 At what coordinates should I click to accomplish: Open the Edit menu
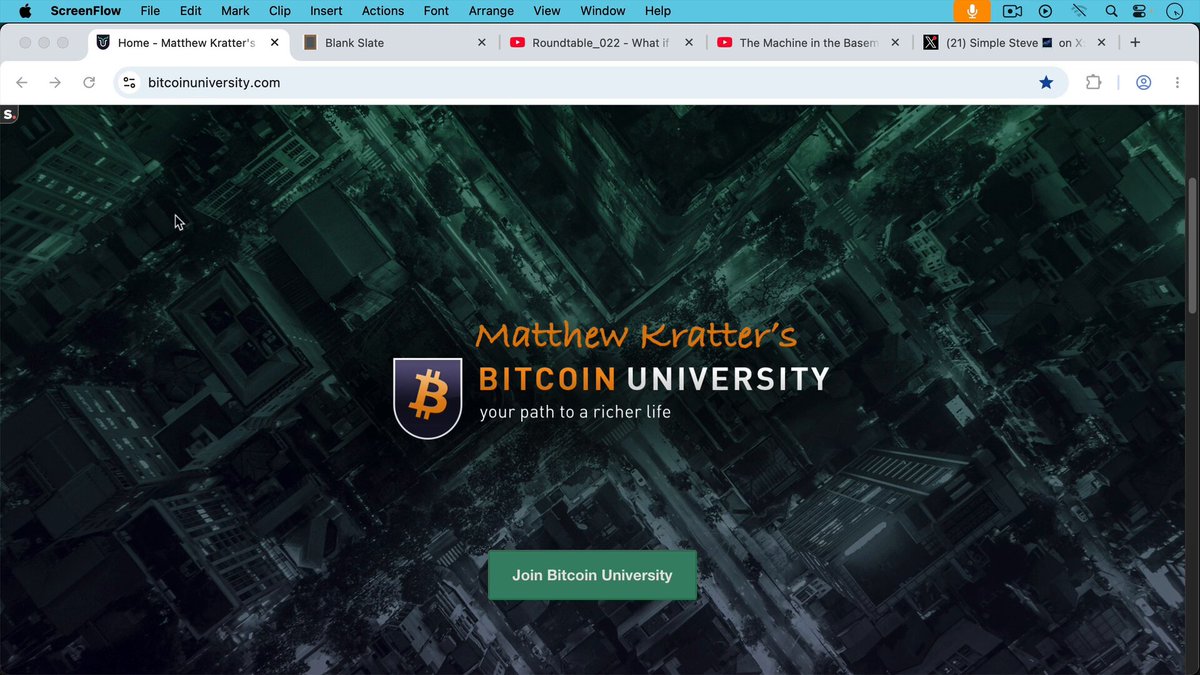190,11
